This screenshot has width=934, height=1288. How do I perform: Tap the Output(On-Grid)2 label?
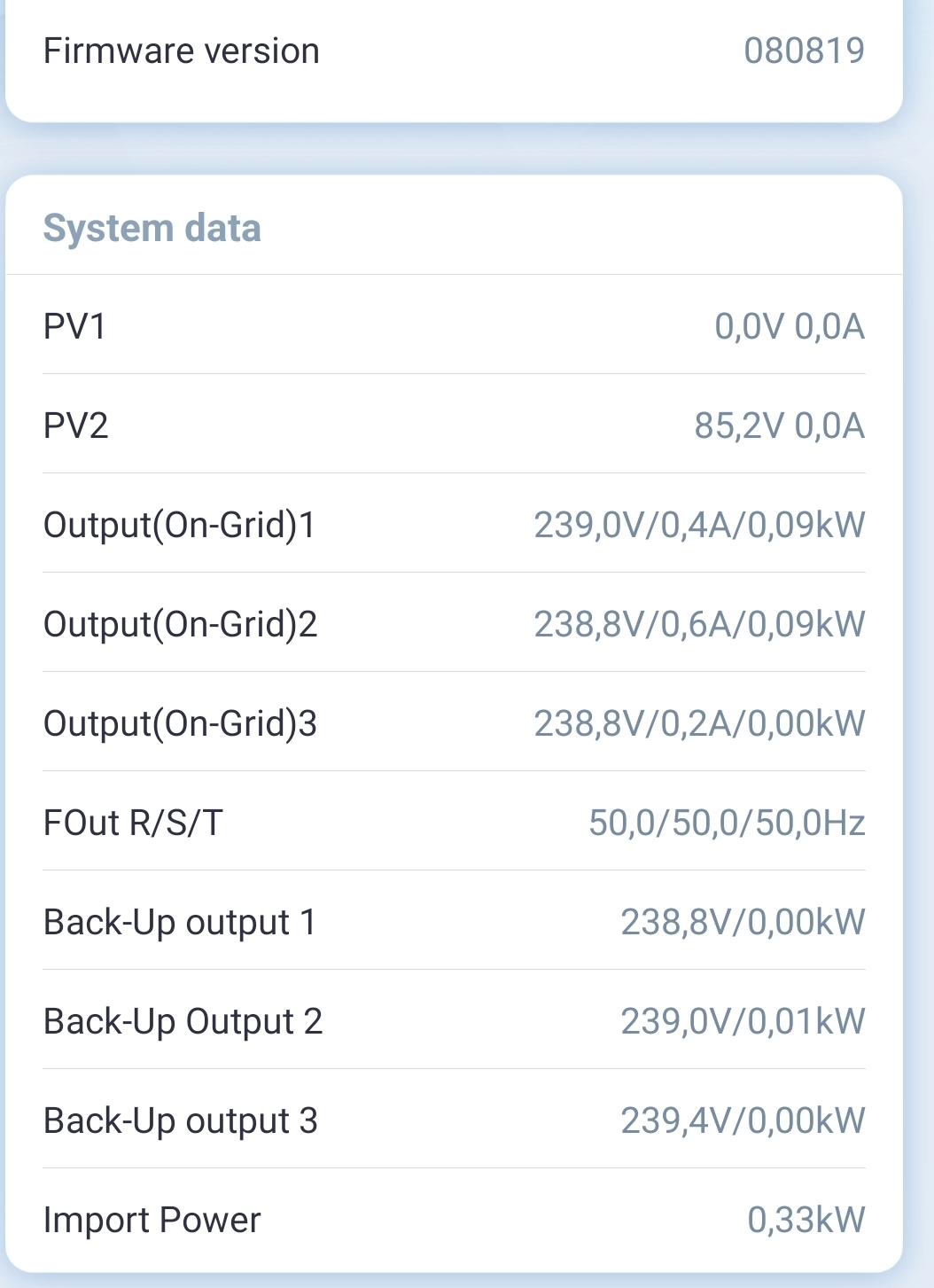(x=180, y=624)
